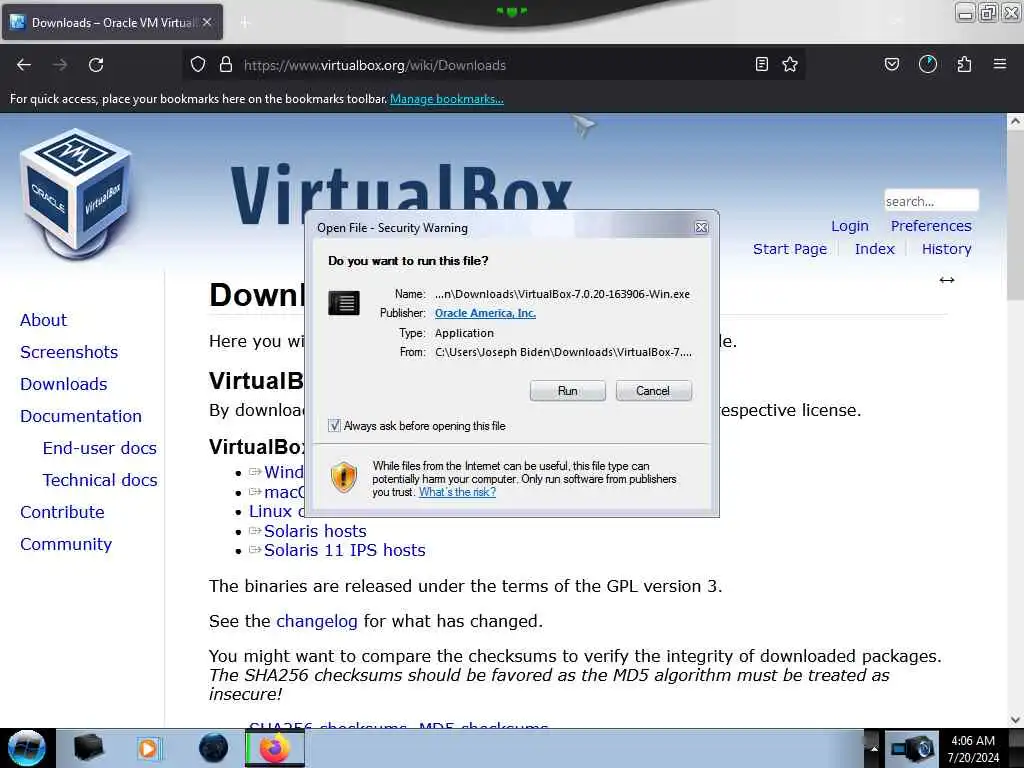The image size is (1024, 768).
Task: Uncheck Always ask before opening this file
Action: click(334, 426)
